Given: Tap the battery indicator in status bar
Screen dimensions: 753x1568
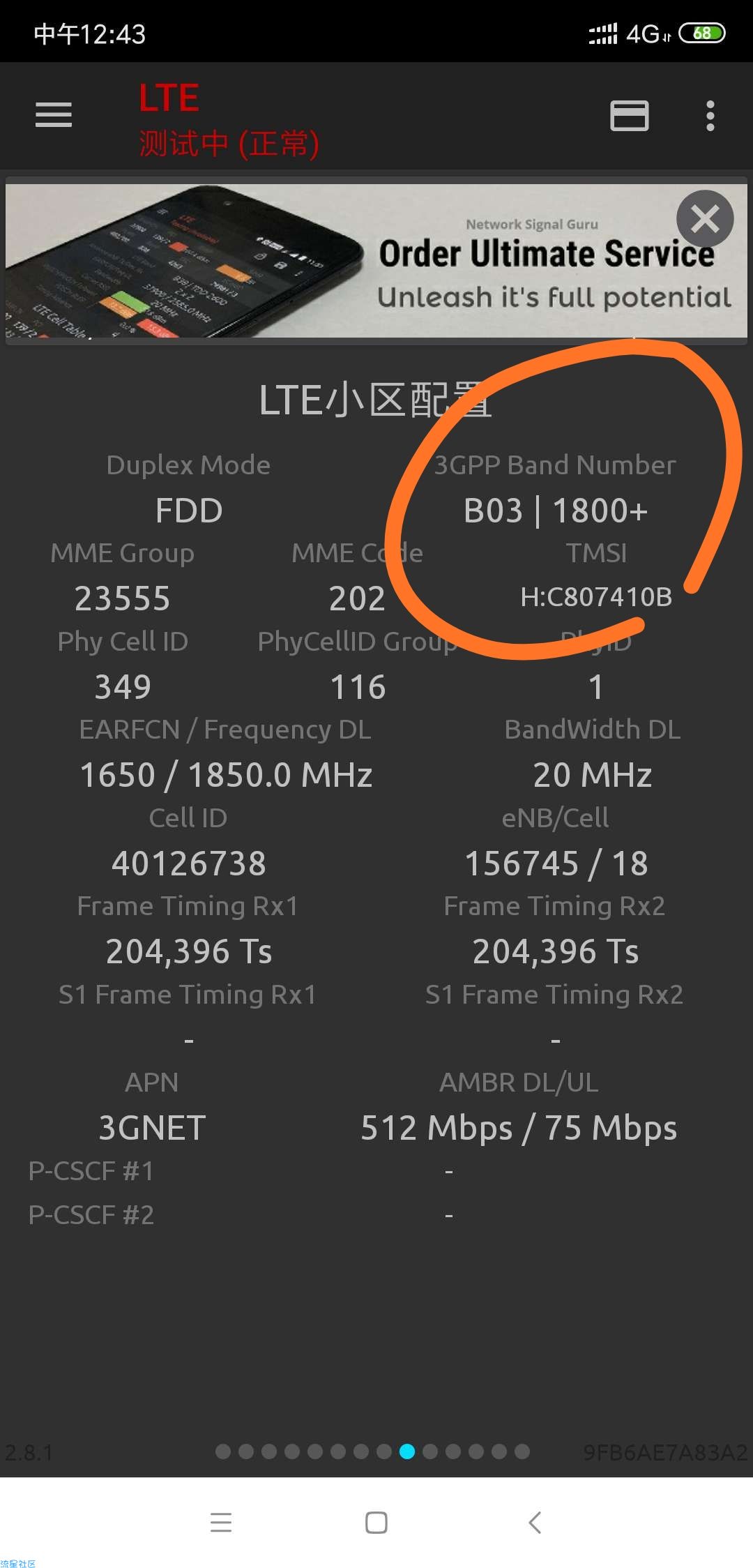Looking at the screenshot, I should (702, 33).
